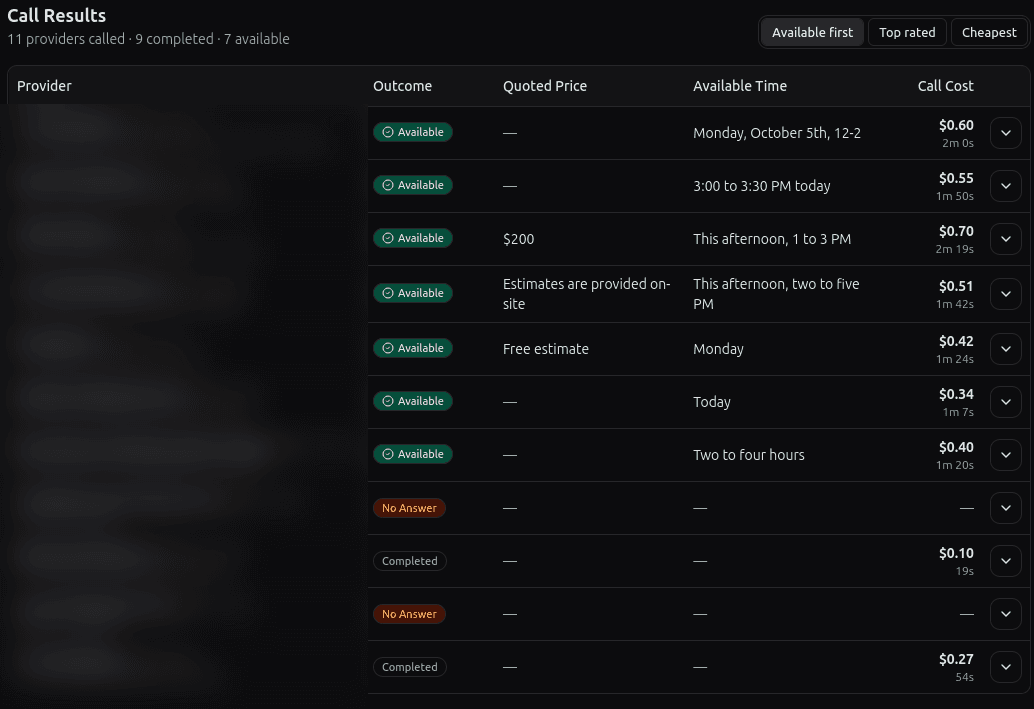Click the $0.55 call cost
1034x709 pixels.
point(956,178)
